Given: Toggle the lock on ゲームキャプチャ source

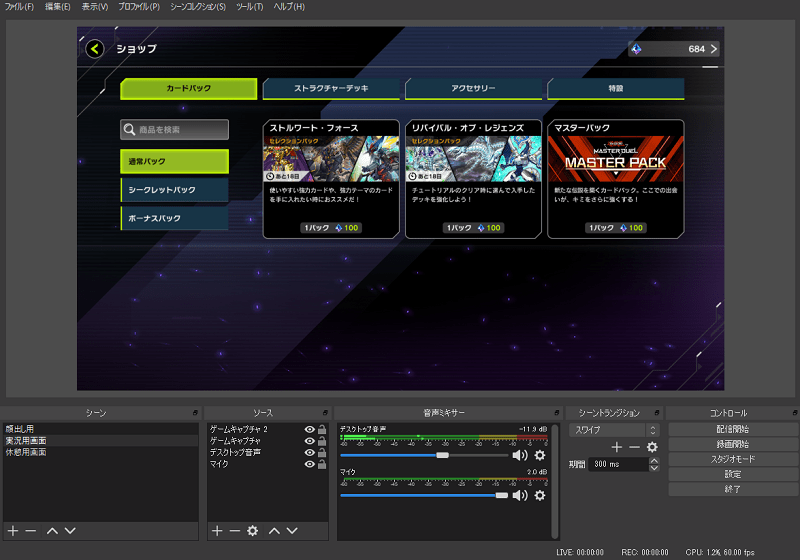Looking at the screenshot, I should (x=322, y=441).
